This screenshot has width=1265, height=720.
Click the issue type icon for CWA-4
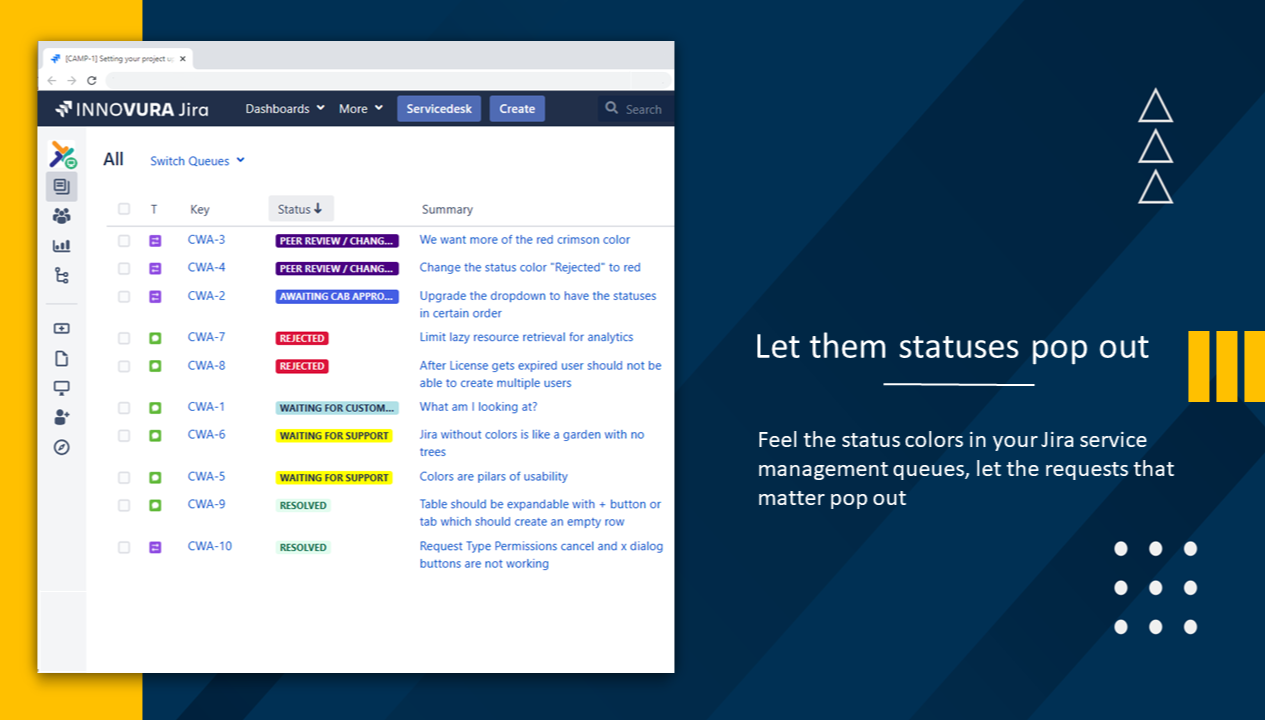(155, 269)
